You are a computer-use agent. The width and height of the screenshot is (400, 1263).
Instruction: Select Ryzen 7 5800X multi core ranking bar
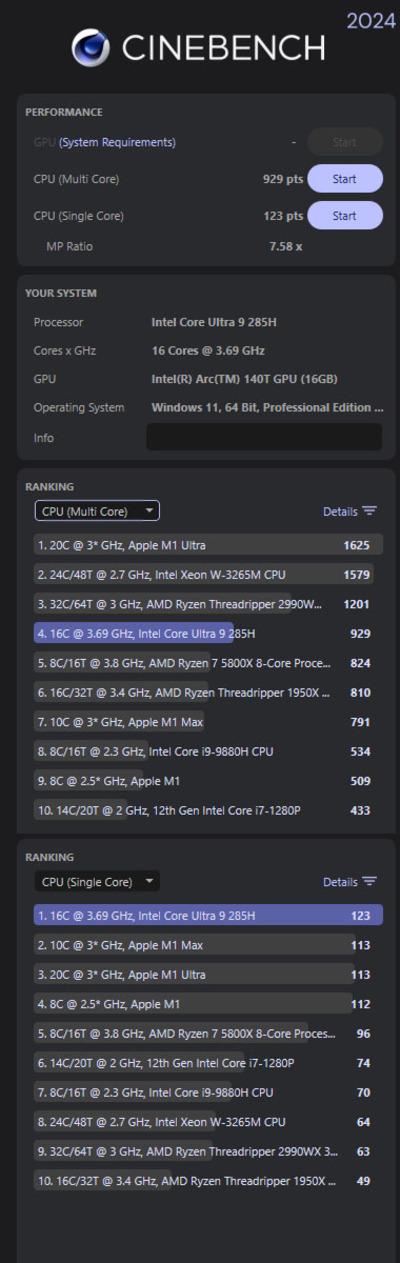point(208,663)
